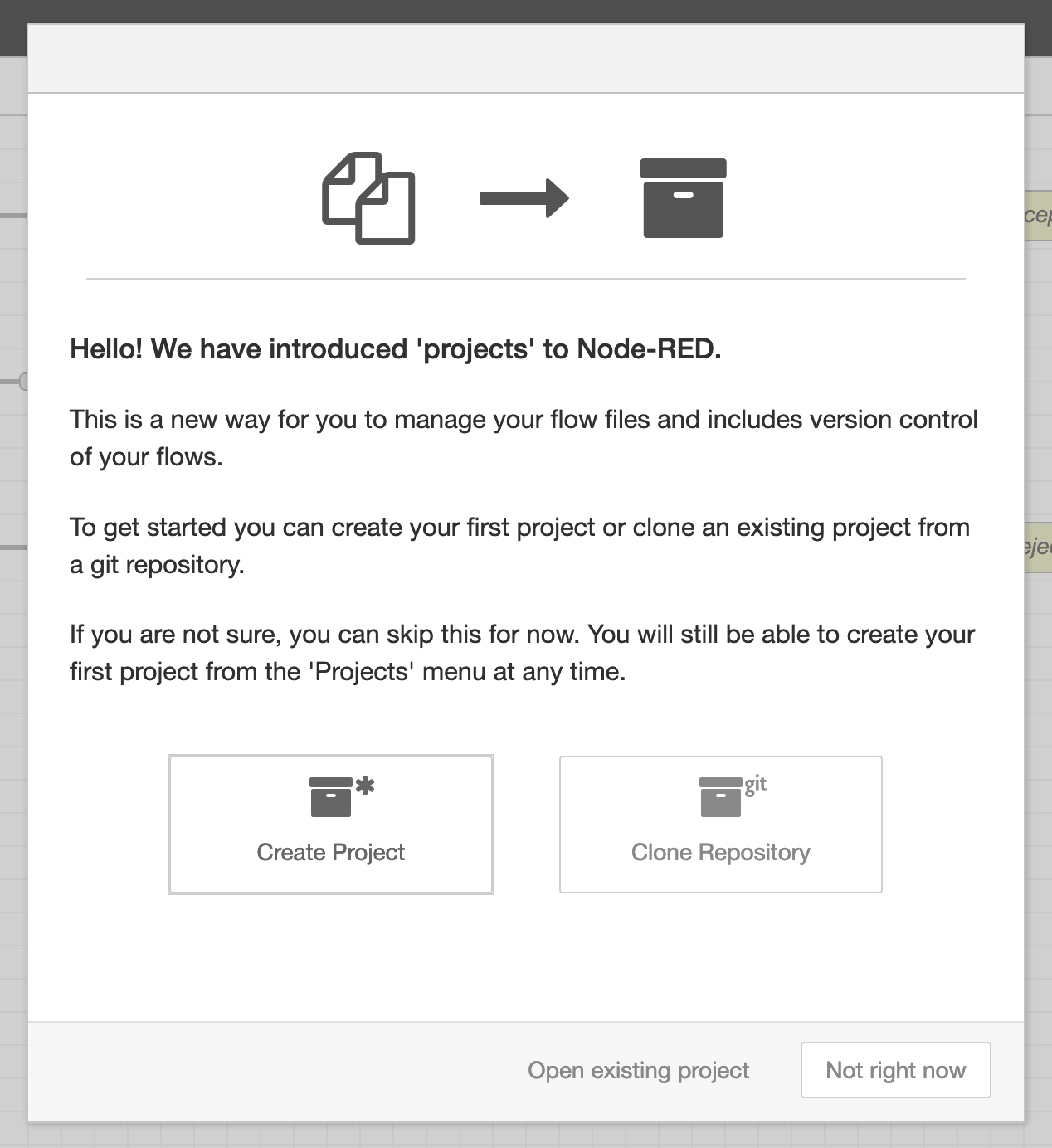Click the right arrow in header illustration
This screenshot has height=1148, width=1052.
click(x=524, y=198)
